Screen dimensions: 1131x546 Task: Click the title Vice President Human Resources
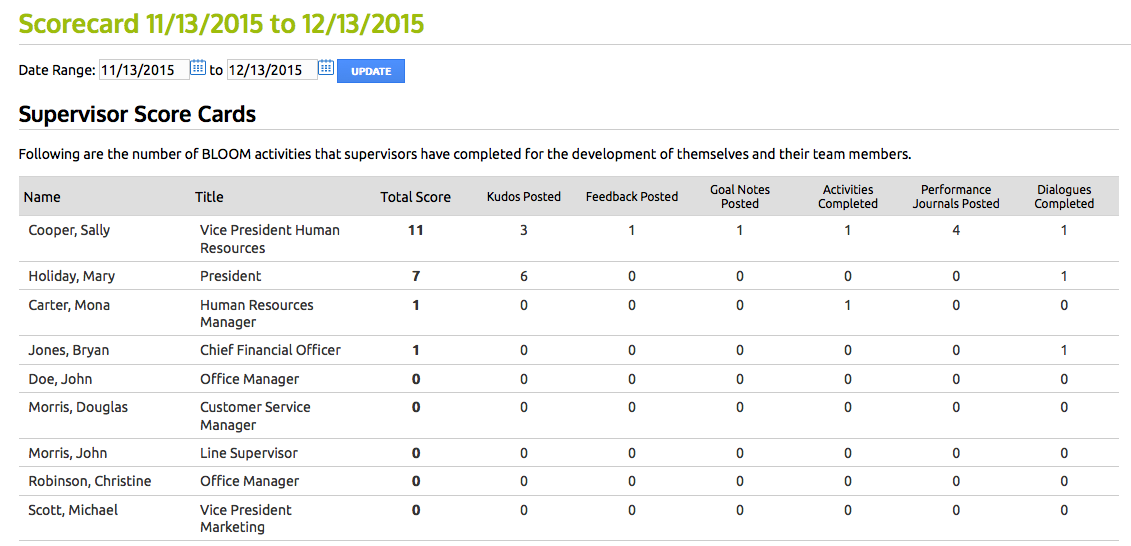point(270,239)
